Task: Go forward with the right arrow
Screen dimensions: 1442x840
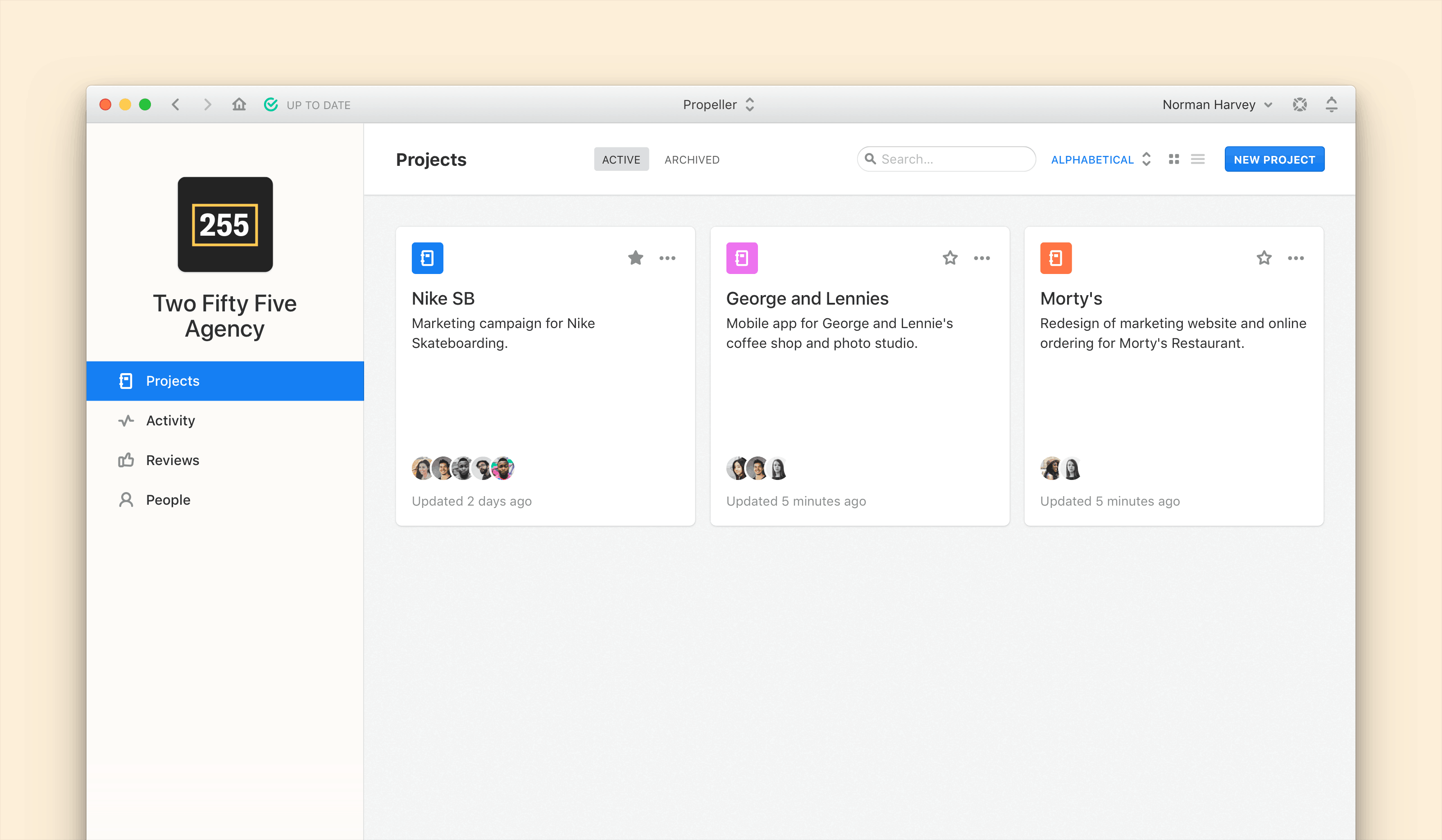Action: coord(208,105)
